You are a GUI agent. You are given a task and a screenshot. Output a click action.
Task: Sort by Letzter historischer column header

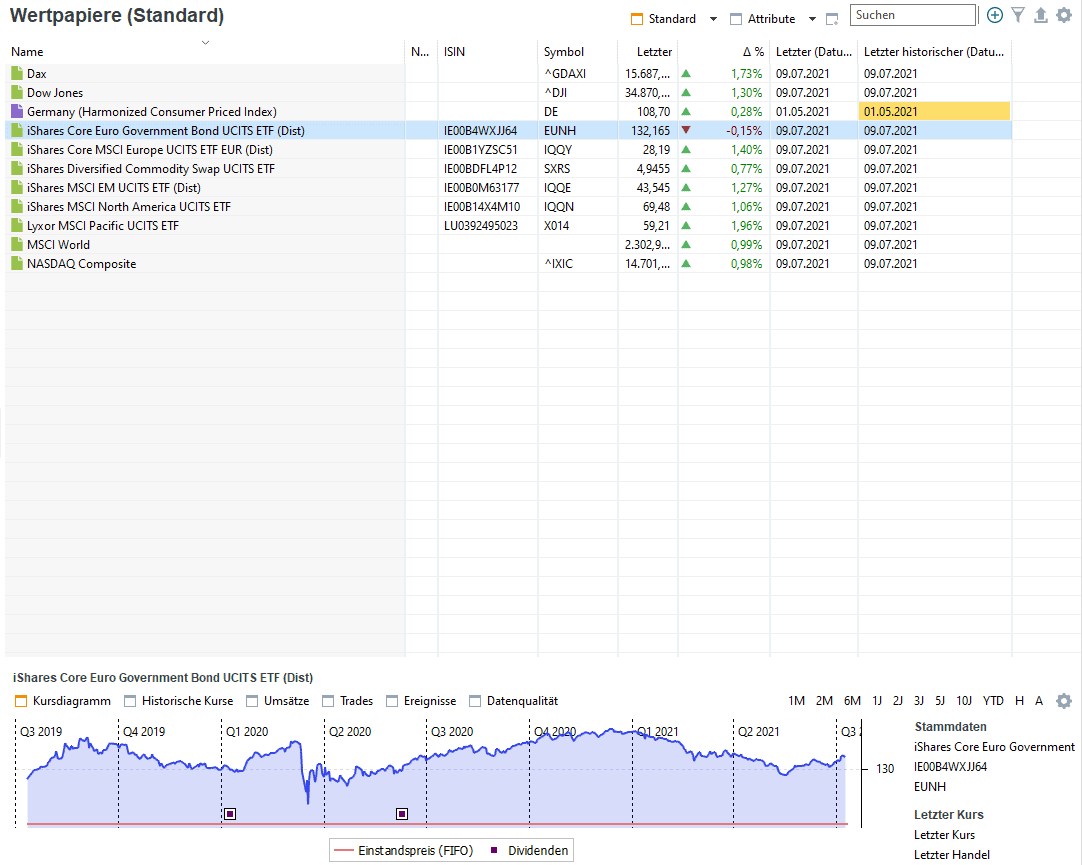pyautogui.click(x=934, y=52)
